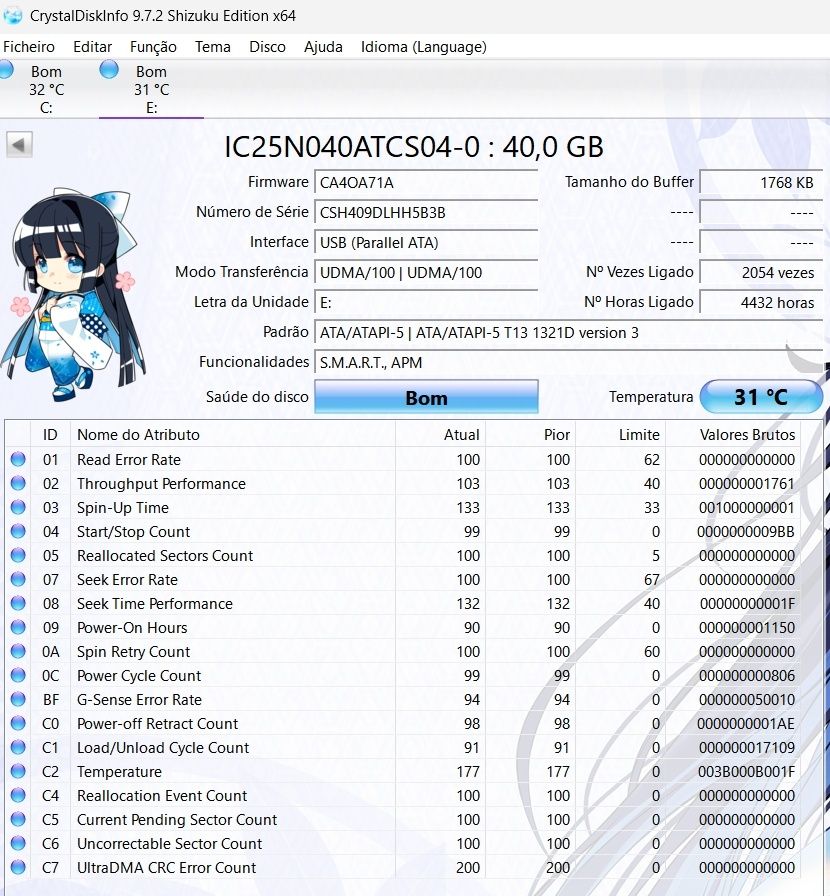830x896 pixels.
Task: Click the 31 °C temperature button
Action: 761,397
